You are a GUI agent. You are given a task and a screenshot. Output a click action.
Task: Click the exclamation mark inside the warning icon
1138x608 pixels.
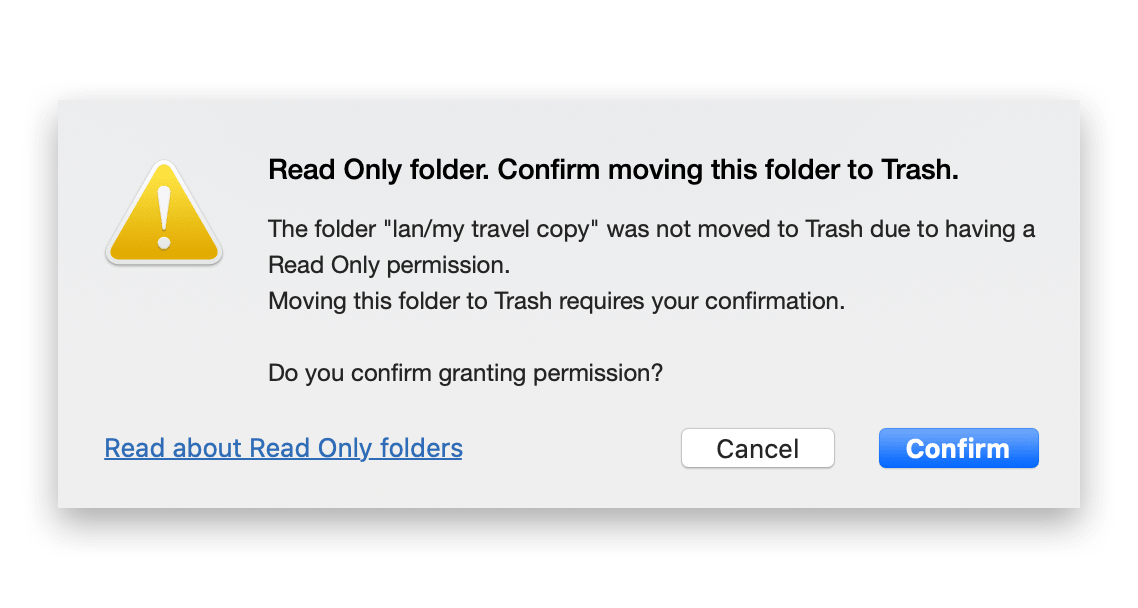pyautogui.click(x=164, y=218)
